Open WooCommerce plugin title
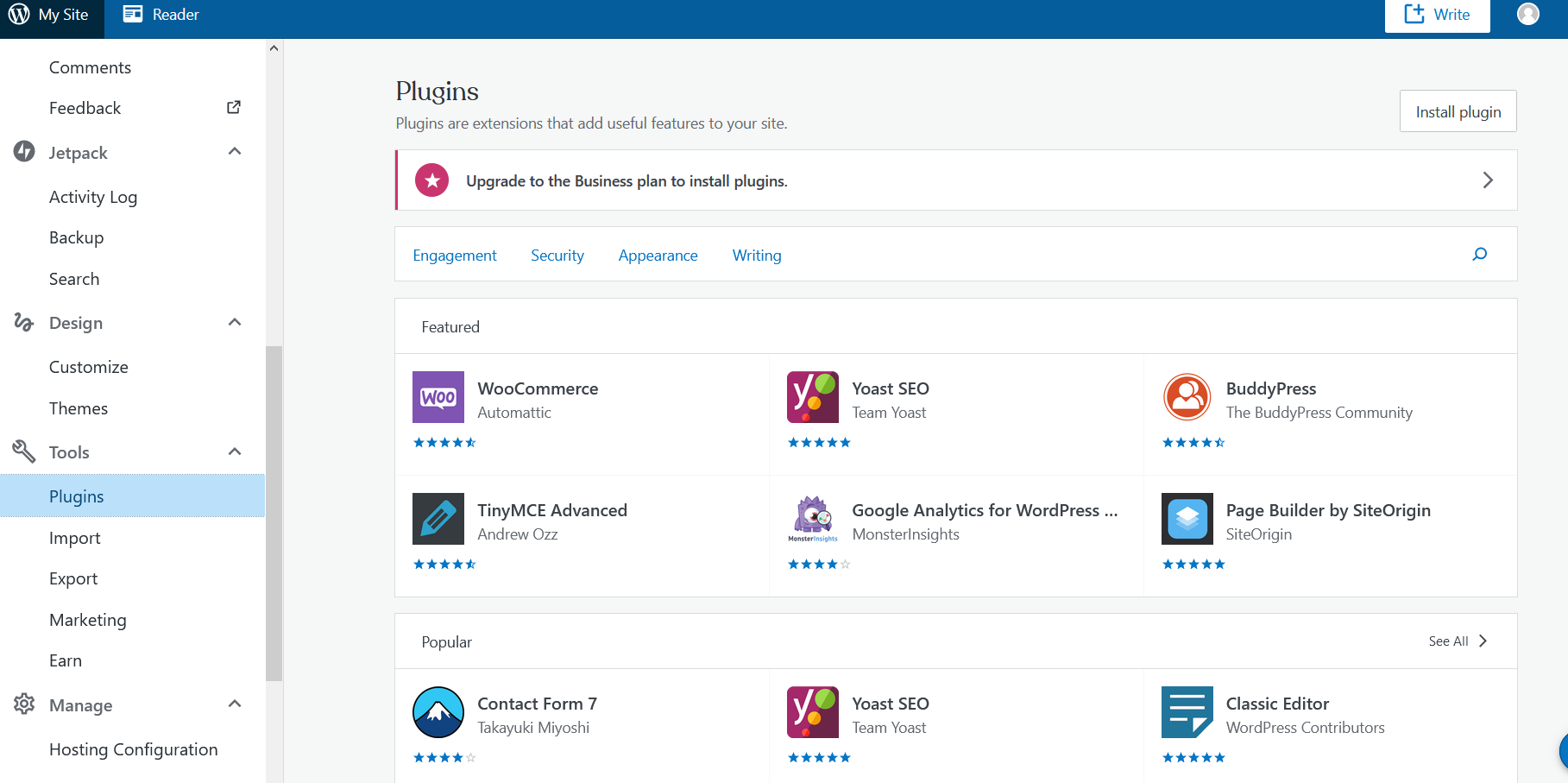 pyautogui.click(x=538, y=388)
